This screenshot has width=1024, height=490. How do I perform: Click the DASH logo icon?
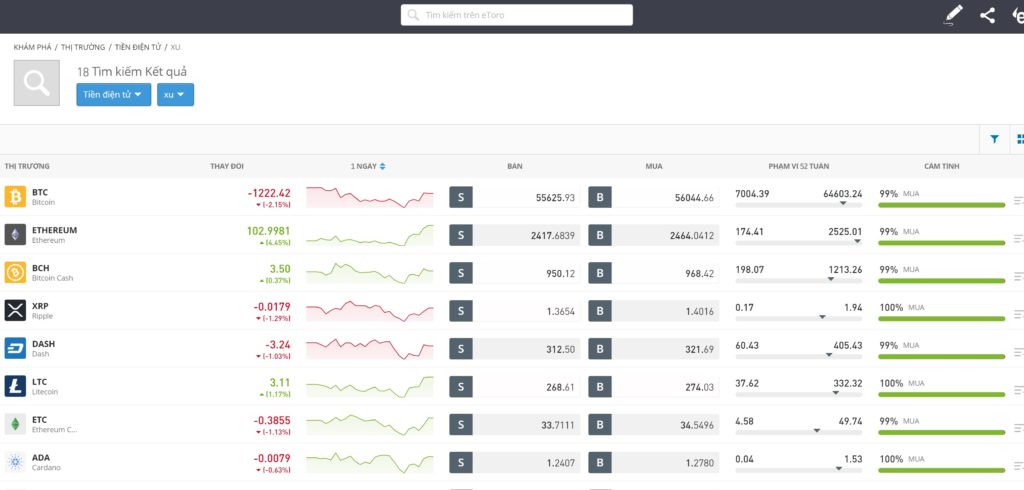pos(15,348)
